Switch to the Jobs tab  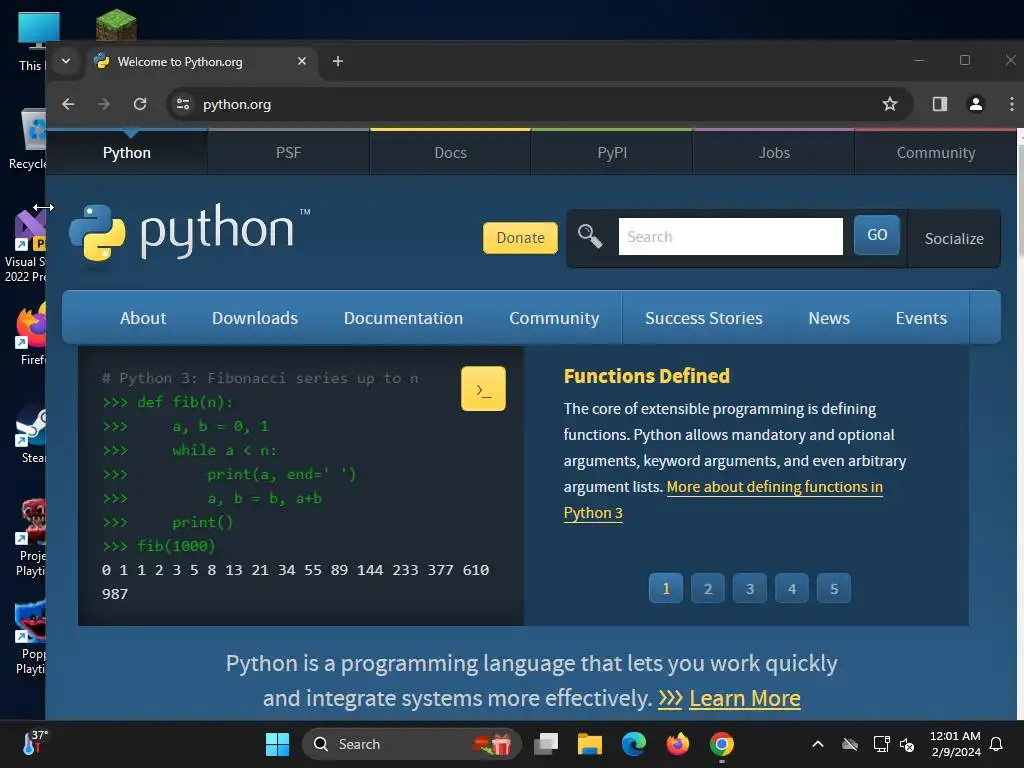[x=774, y=153]
